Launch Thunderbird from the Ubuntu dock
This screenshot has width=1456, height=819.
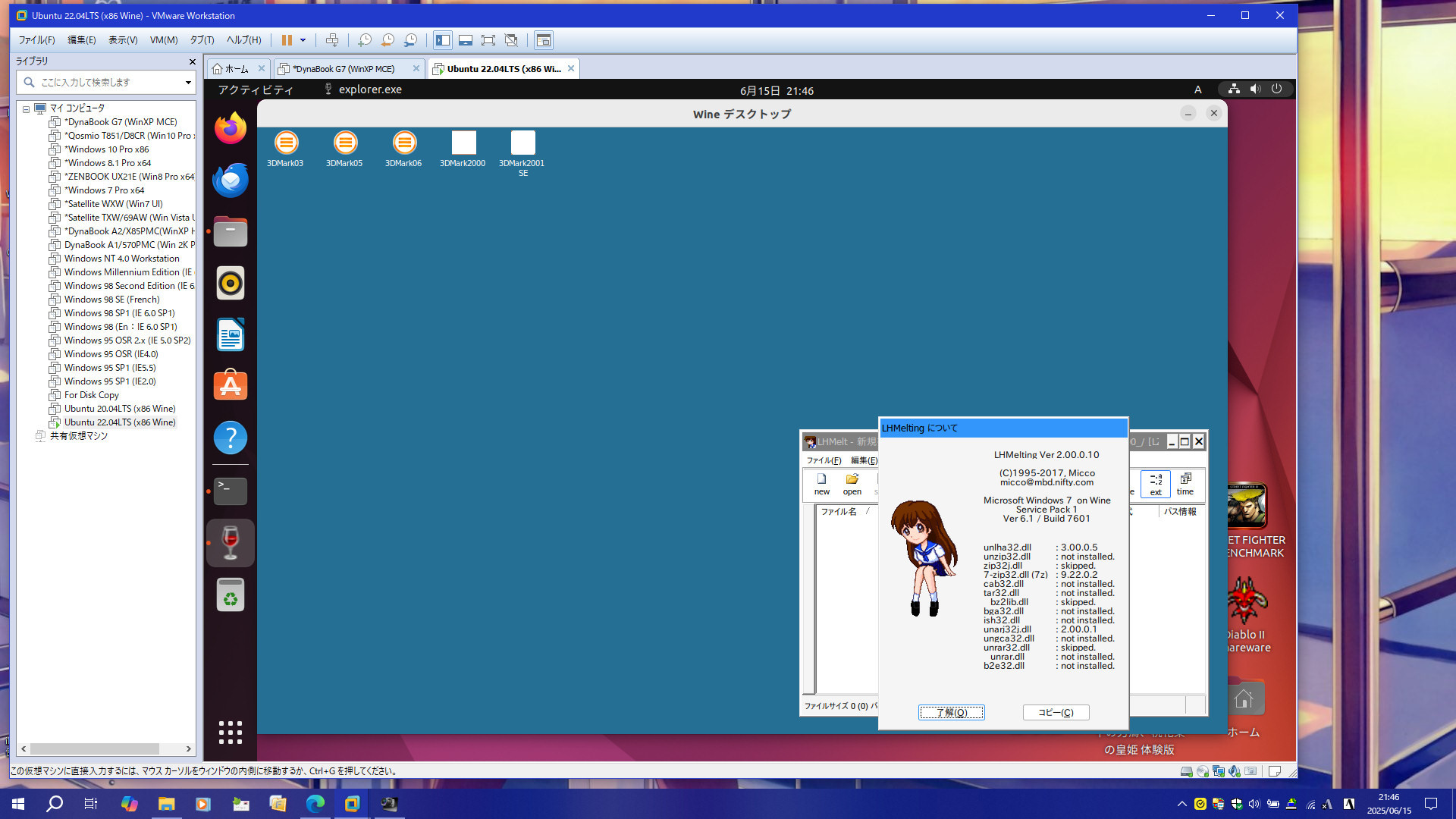(x=231, y=180)
